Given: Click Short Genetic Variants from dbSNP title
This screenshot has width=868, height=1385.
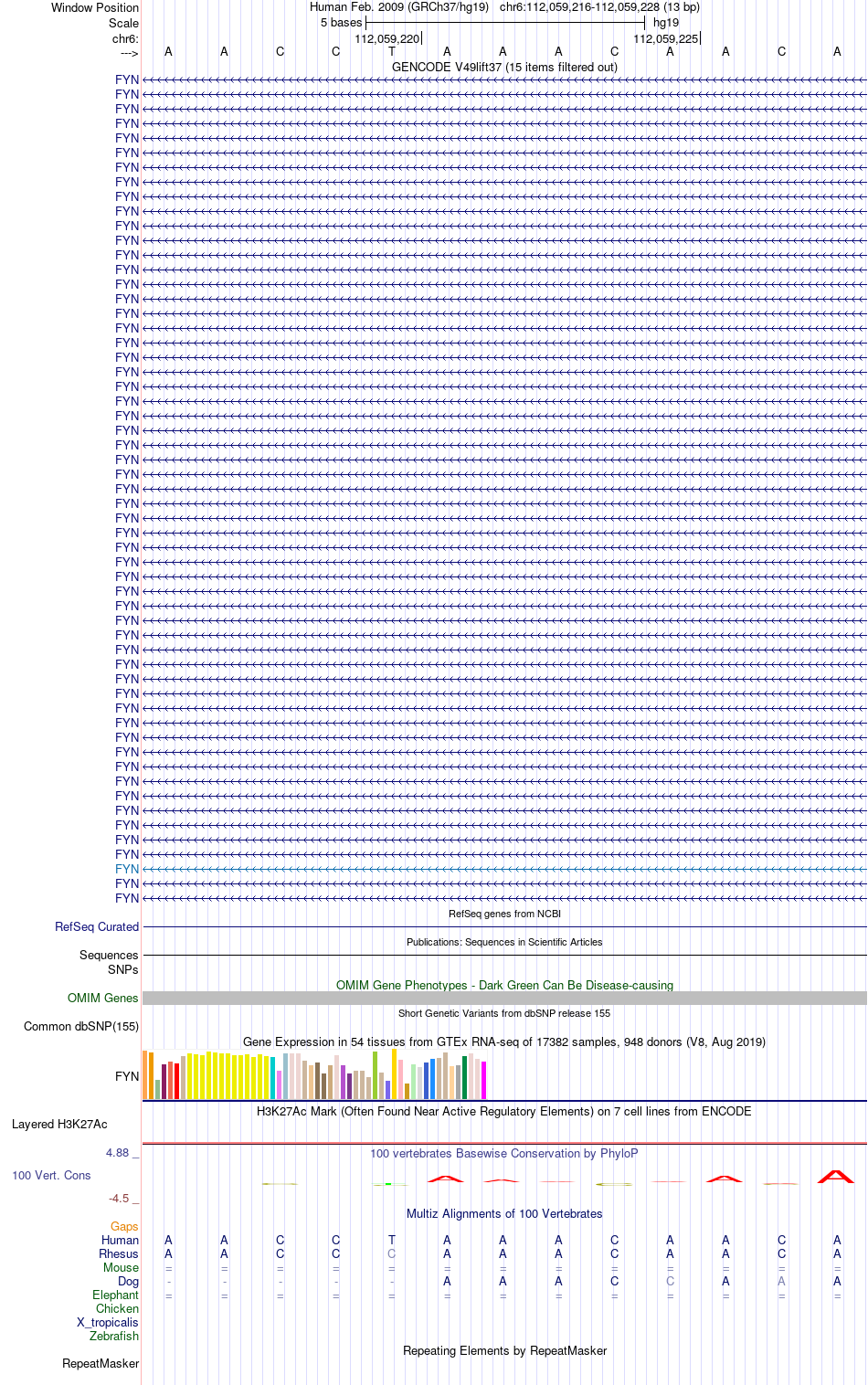Looking at the screenshot, I should 504,1013.
